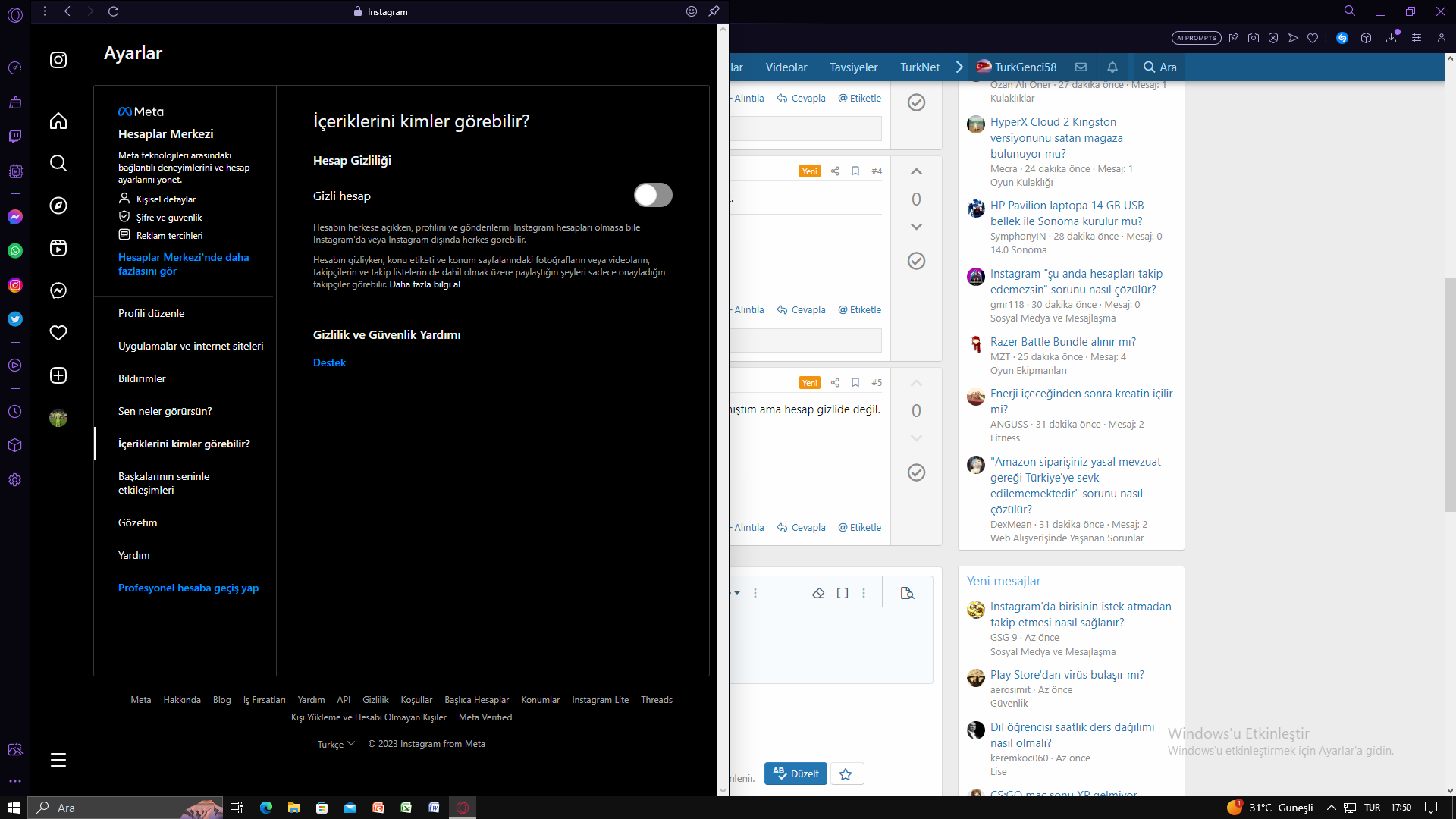The width and height of the screenshot is (1456, 819).
Task: Open Instagram notifications heart icon
Action: tap(58, 333)
